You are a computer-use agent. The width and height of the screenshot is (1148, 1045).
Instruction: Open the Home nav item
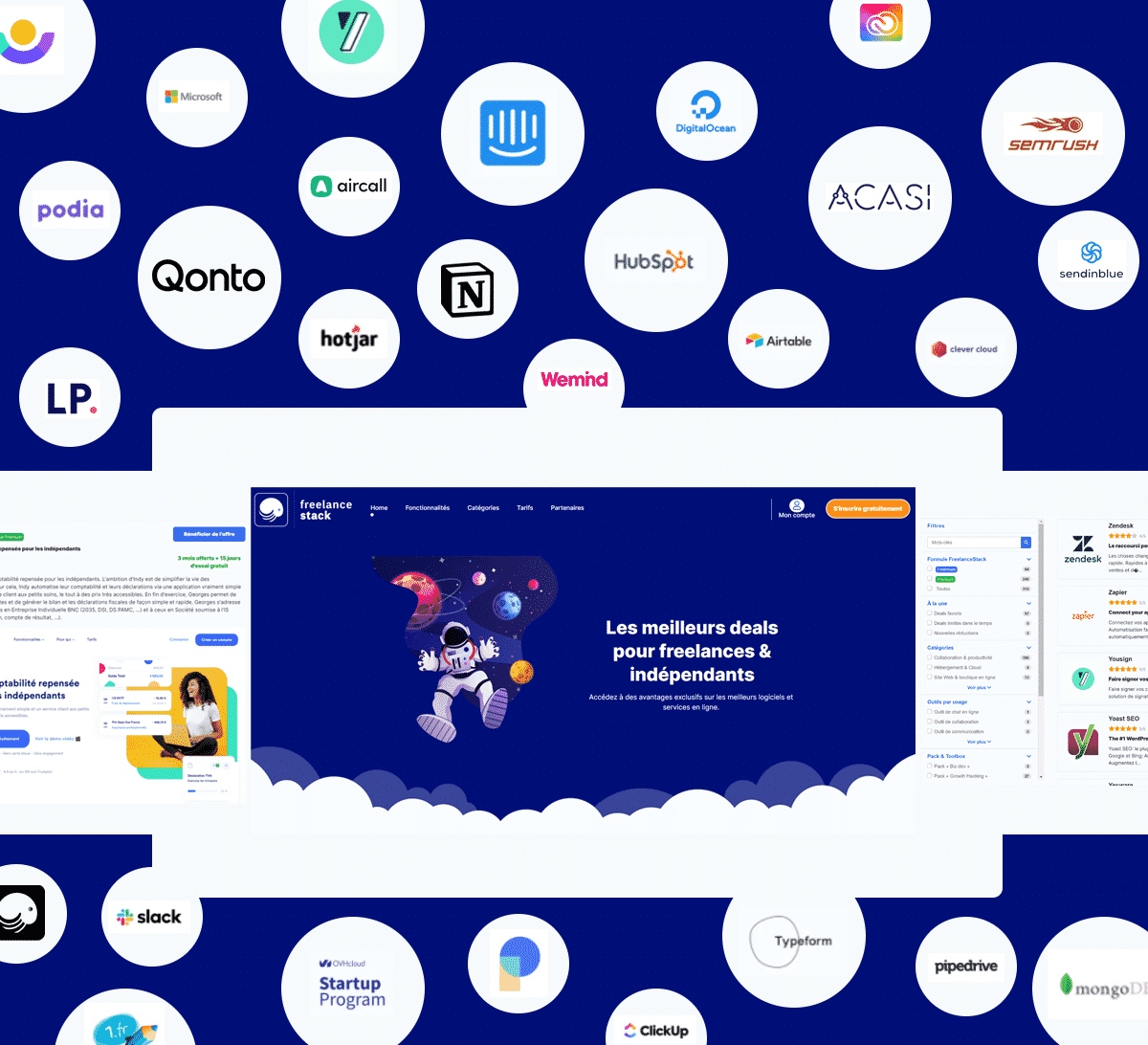379,508
